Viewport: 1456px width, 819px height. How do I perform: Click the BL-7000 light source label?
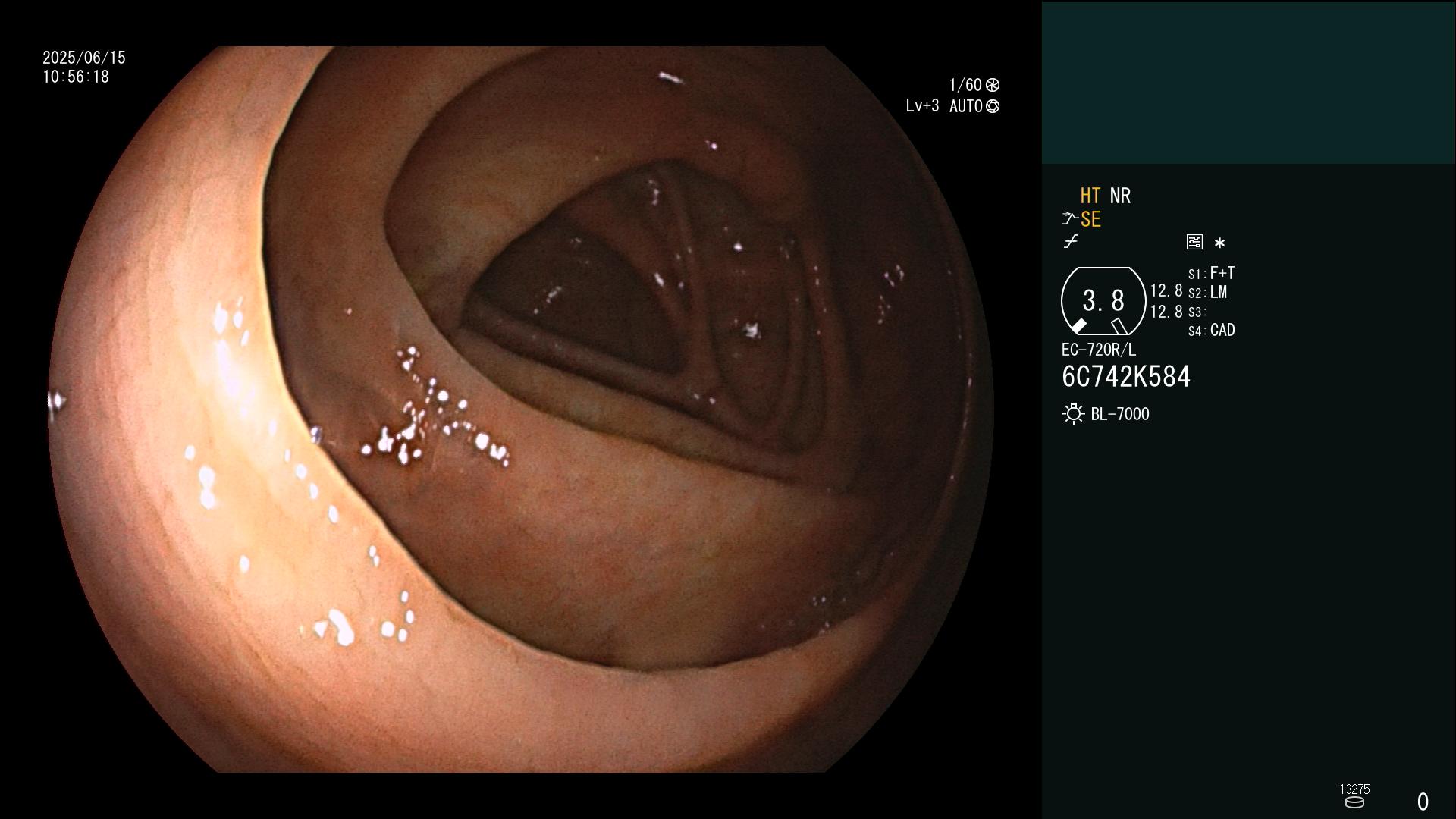pyautogui.click(x=1120, y=414)
